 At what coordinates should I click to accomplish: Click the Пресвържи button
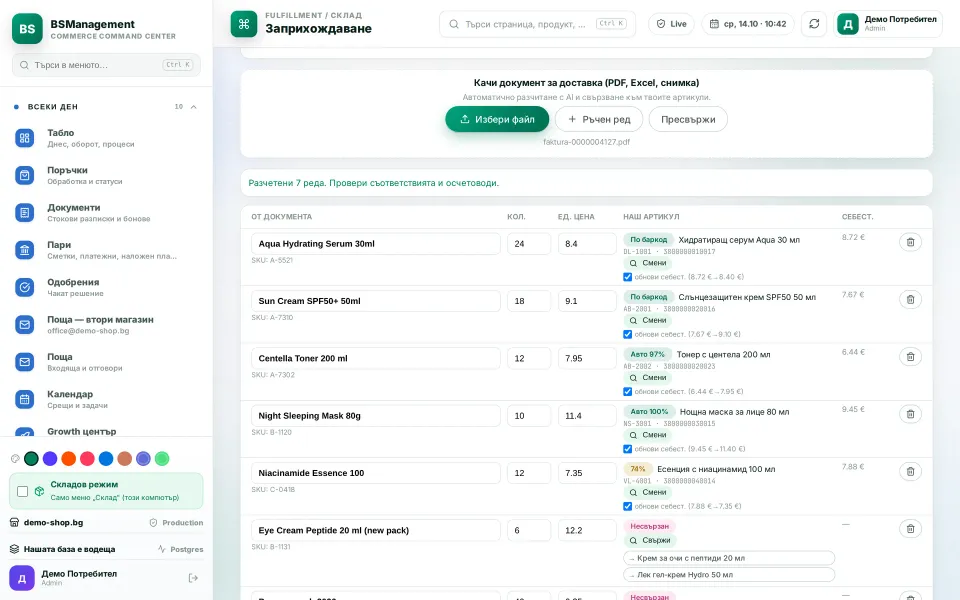coord(688,119)
